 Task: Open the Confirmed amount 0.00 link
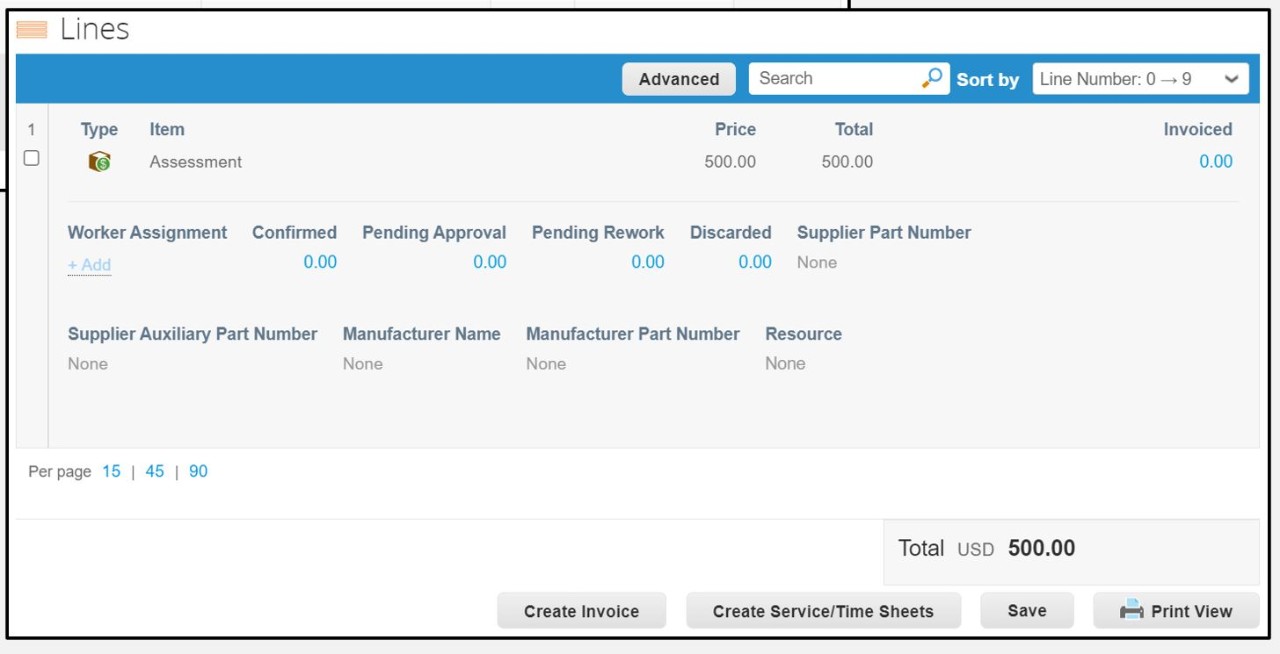click(x=320, y=262)
